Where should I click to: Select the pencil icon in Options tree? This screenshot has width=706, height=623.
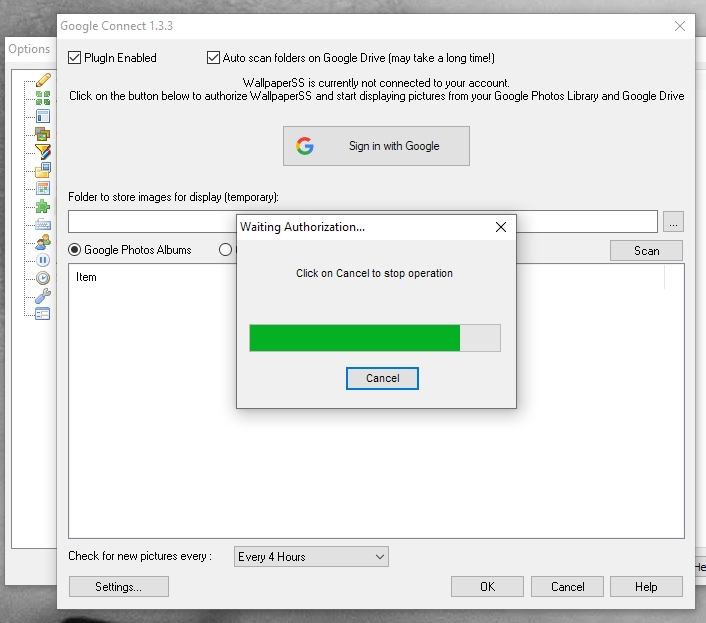point(43,80)
